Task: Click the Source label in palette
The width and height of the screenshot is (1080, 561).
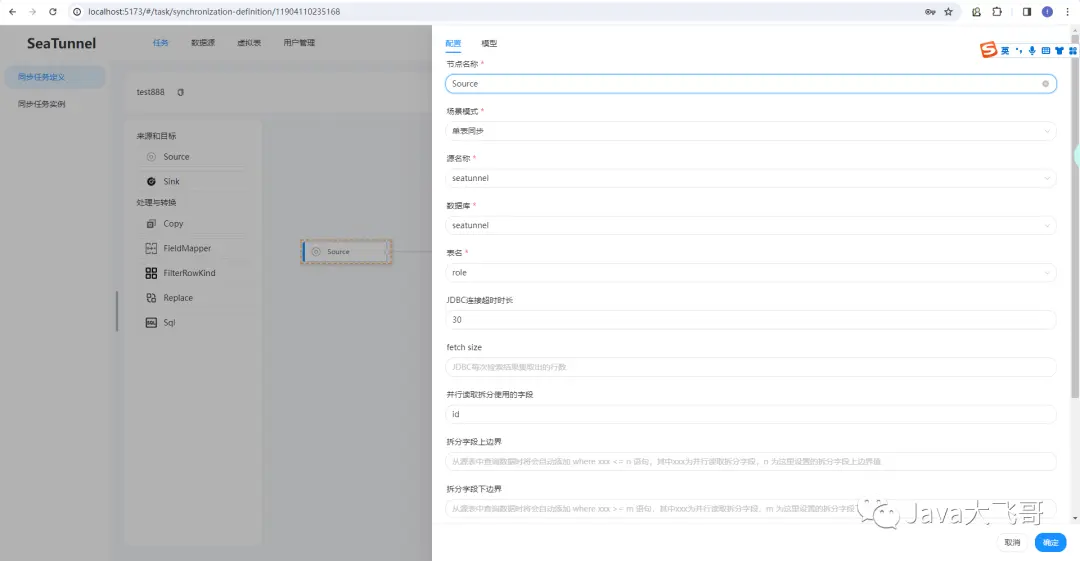Action: pos(176,157)
